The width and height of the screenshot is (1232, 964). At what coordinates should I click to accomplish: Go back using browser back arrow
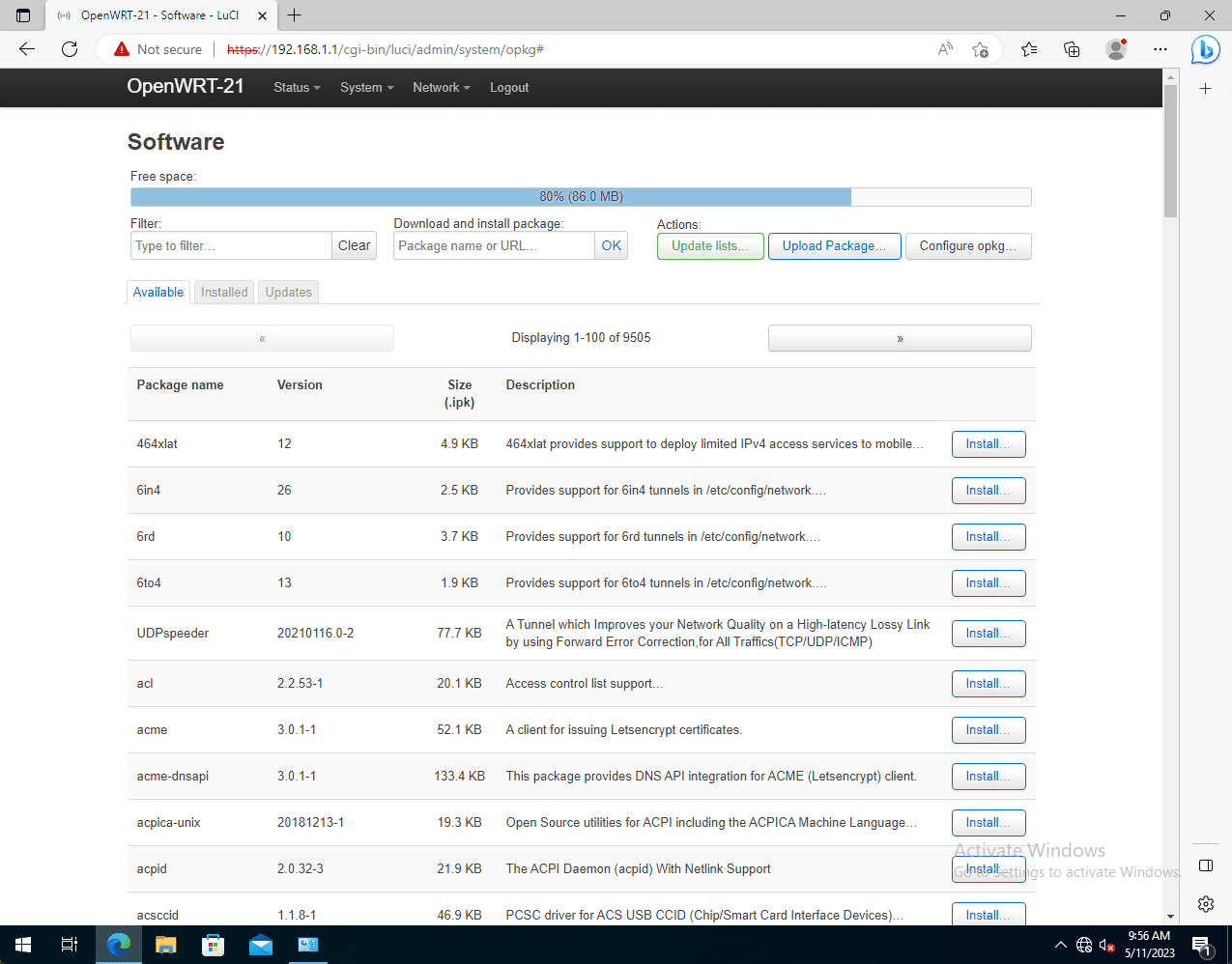[27, 49]
